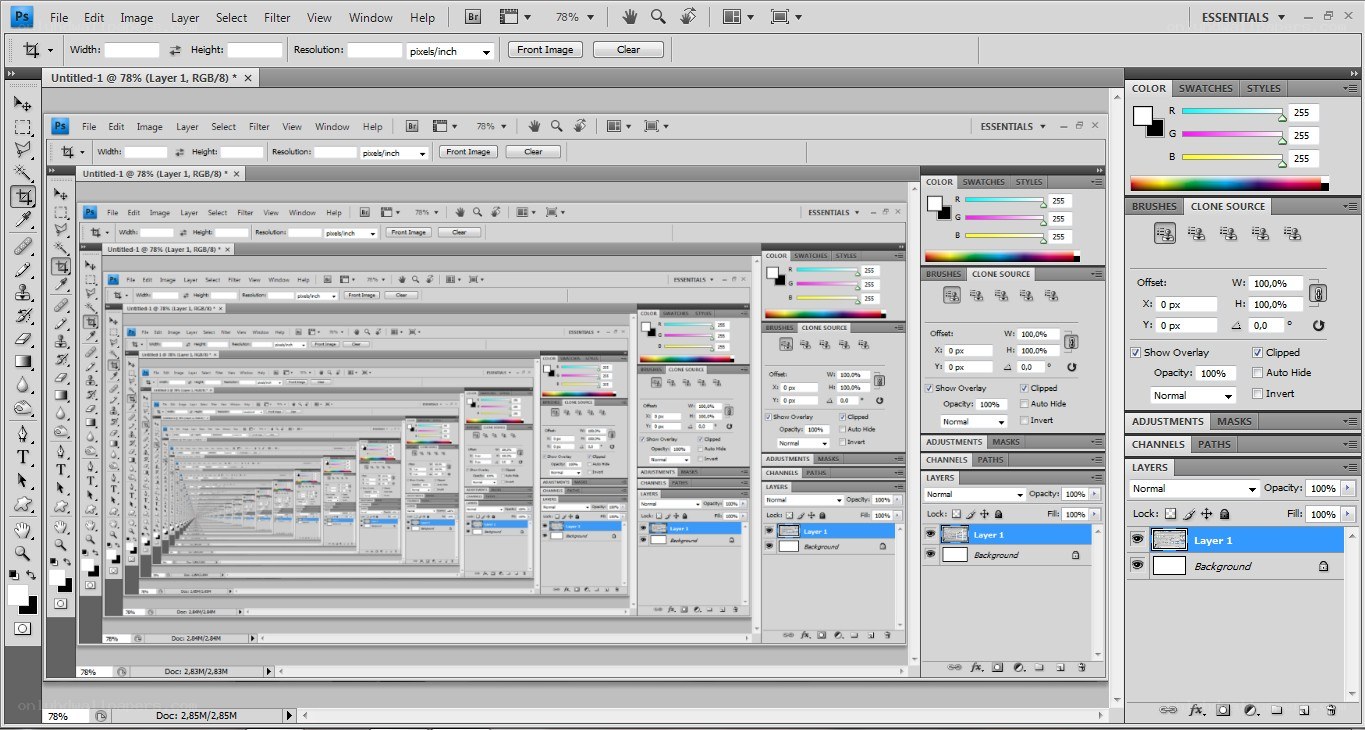
Task: Select the Blur tool in outermost toolbox
Action: coord(22,384)
